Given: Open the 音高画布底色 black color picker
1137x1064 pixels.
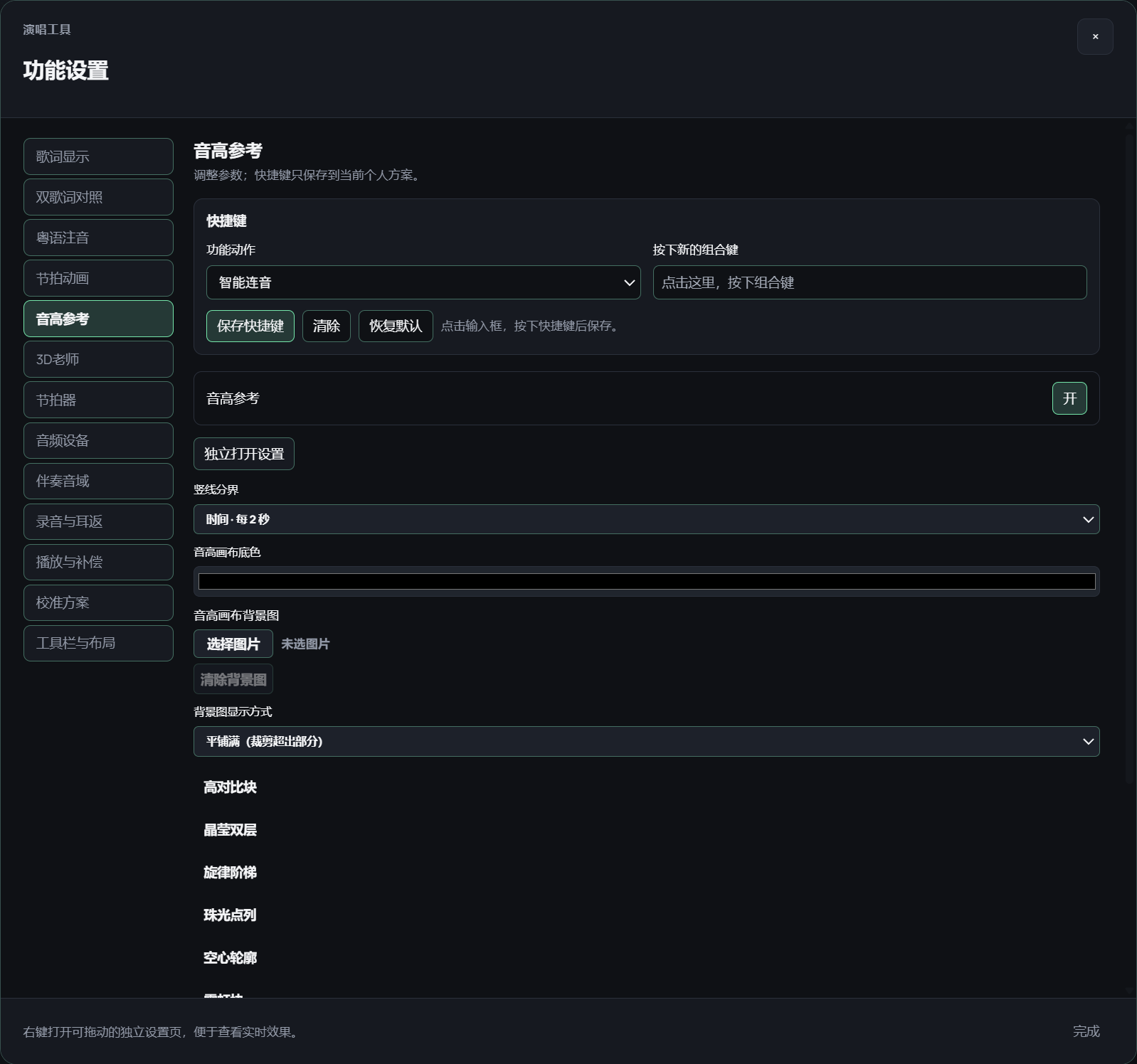Looking at the screenshot, I should [646, 582].
